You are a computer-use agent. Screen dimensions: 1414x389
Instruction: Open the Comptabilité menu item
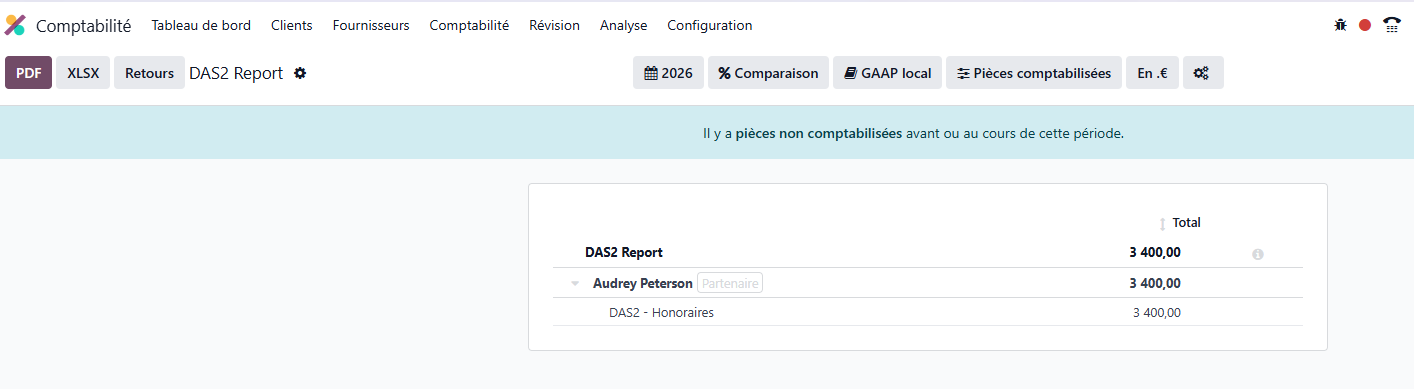pos(469,25)
